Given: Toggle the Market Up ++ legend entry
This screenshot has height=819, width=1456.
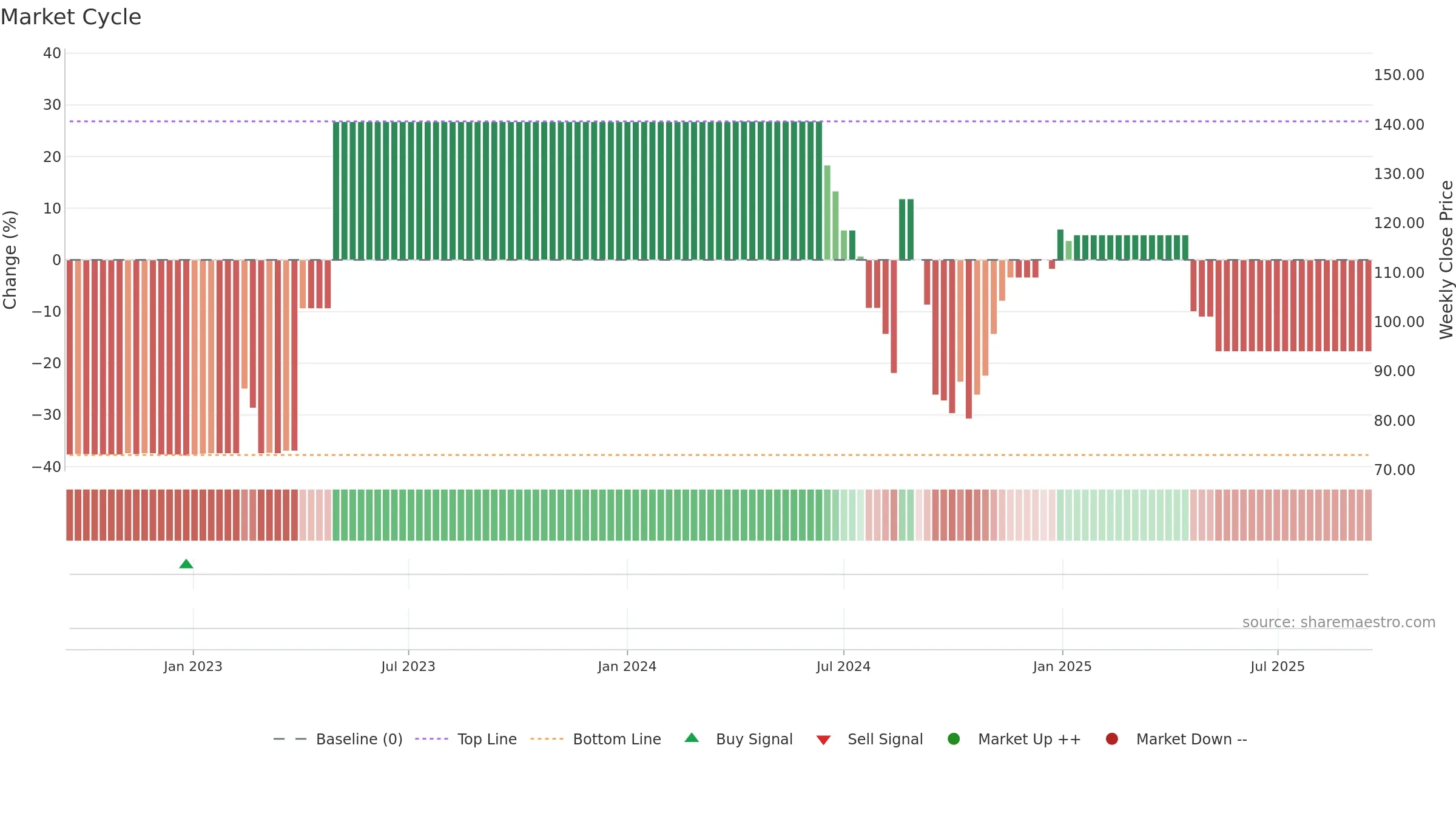Looking at the screenshot, I should pyautogui.click(x=1014, y=739).
